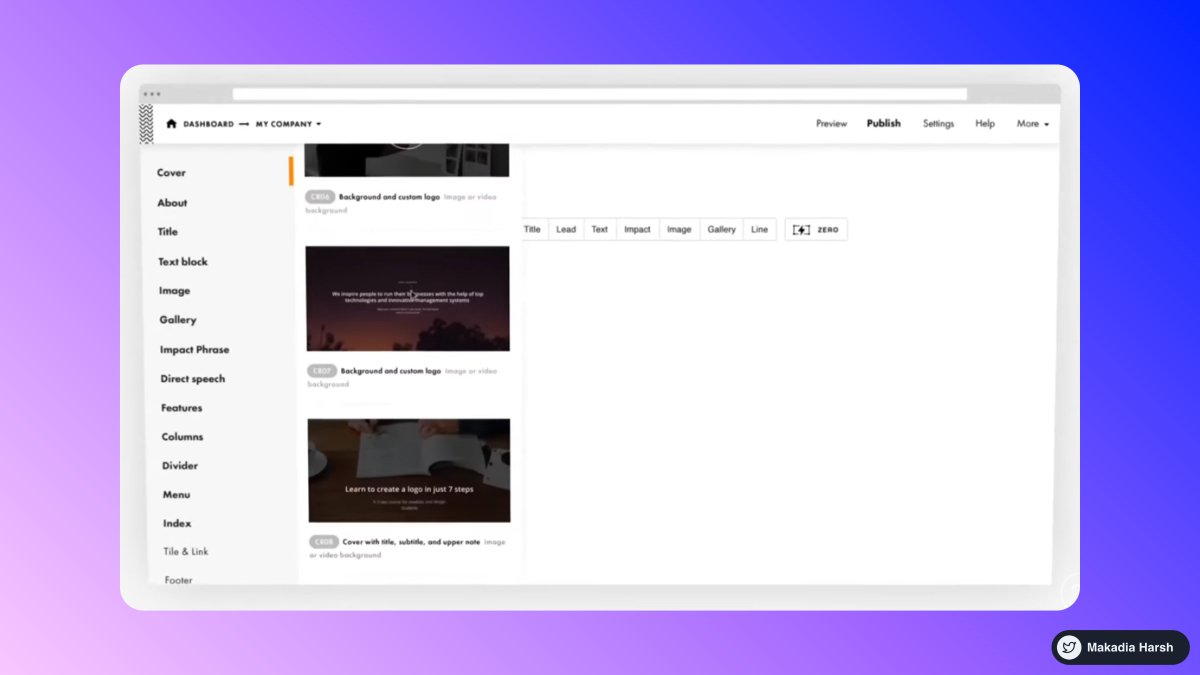Viewport: 1200px width, 675px height.
Task: Publish the site
Action: [x=883, y=123]
